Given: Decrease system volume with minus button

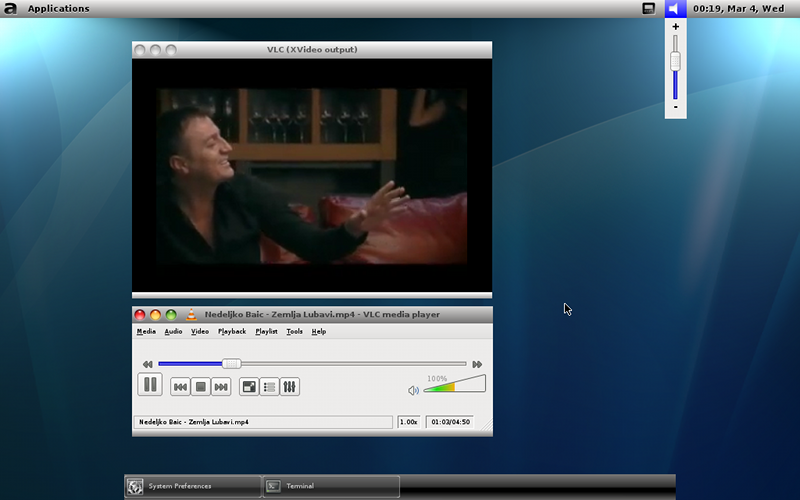Looking at the screenshot, I should click(676, 107).
